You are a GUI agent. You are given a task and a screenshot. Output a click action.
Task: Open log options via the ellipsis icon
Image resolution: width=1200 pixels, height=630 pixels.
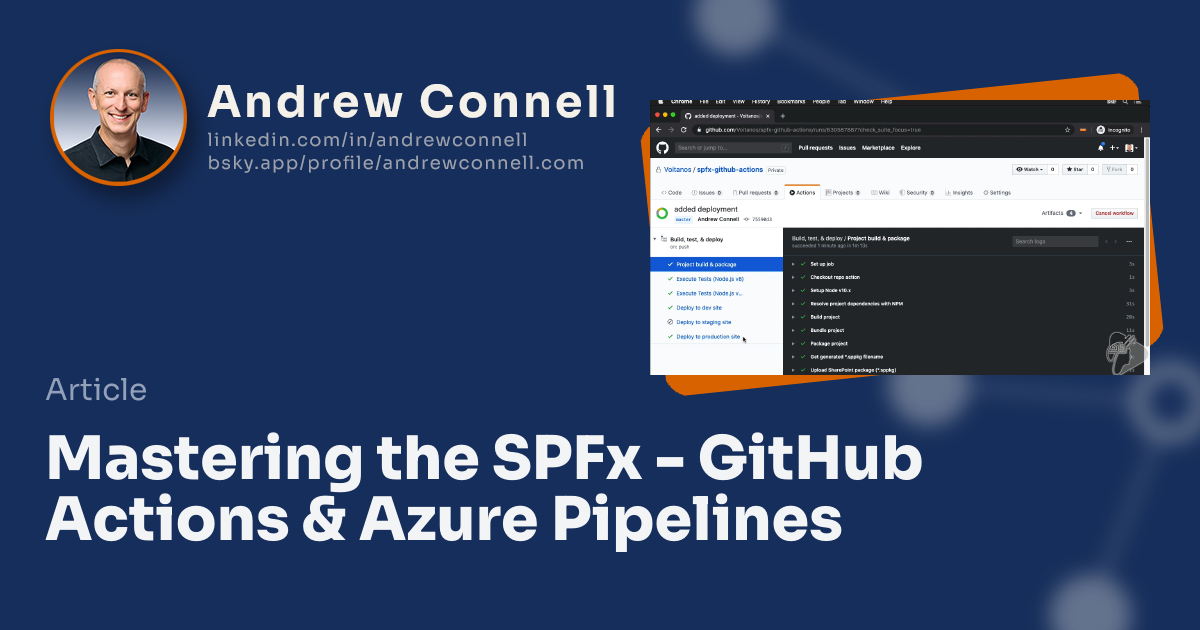[x=1131, y=241]
